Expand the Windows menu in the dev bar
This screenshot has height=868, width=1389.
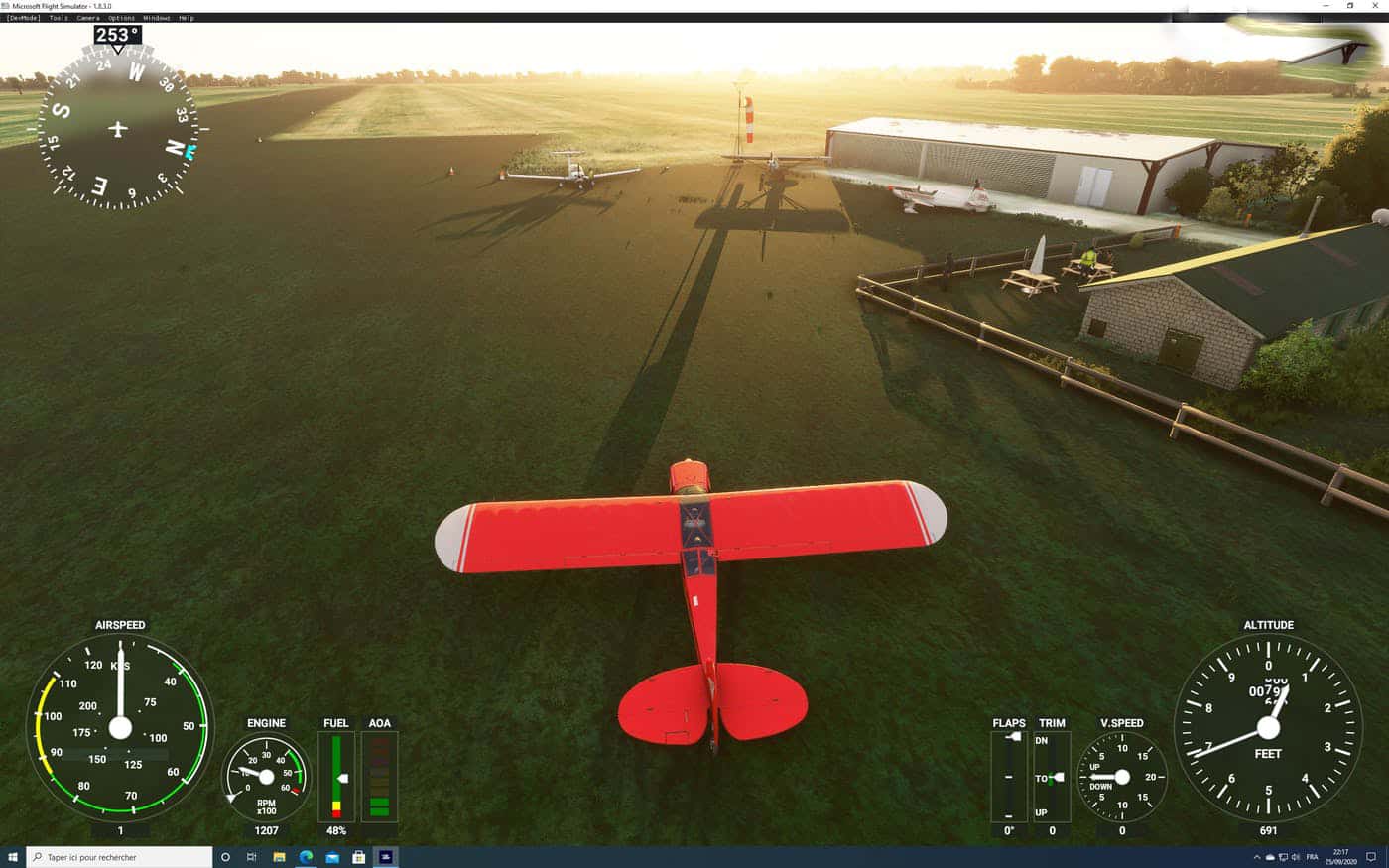tap(156, 18)
